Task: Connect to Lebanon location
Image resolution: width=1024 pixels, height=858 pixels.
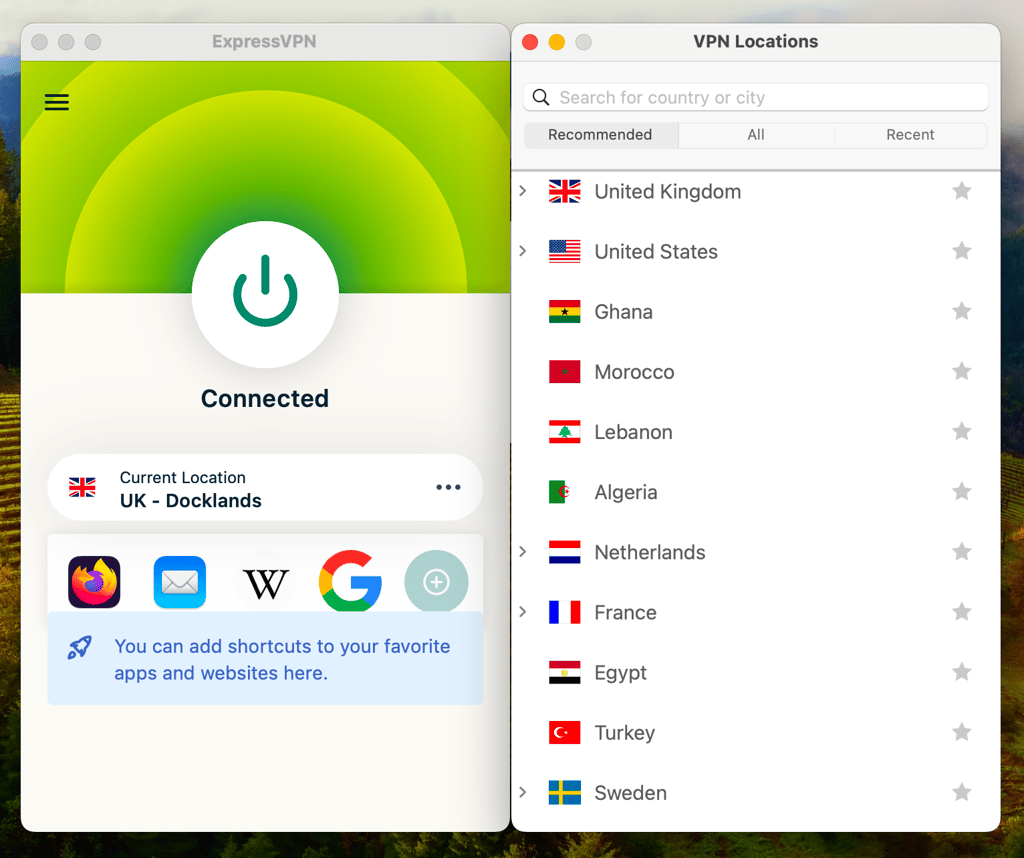Action: pos(633,432)
